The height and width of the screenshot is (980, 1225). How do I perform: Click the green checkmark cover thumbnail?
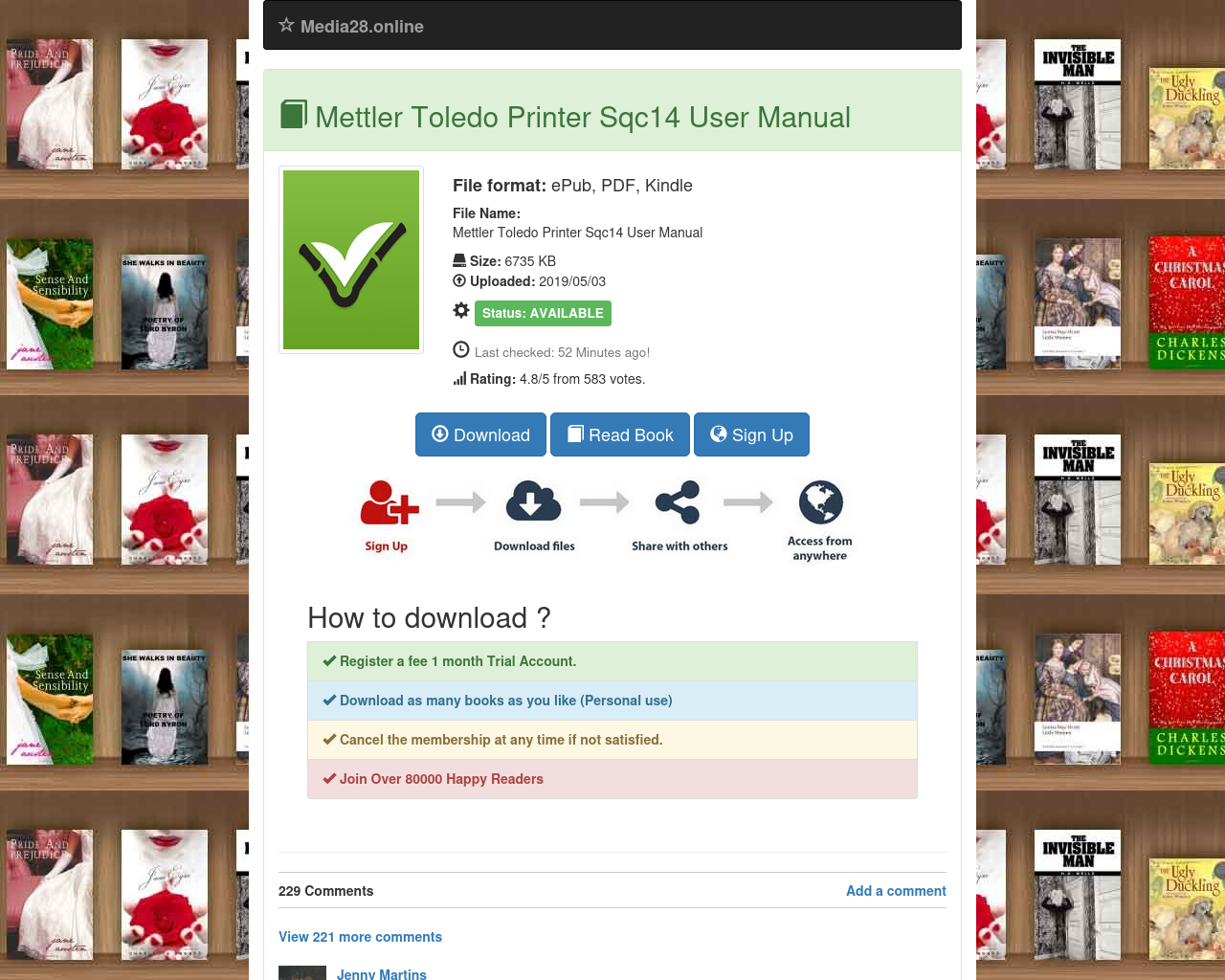(351, 259)
